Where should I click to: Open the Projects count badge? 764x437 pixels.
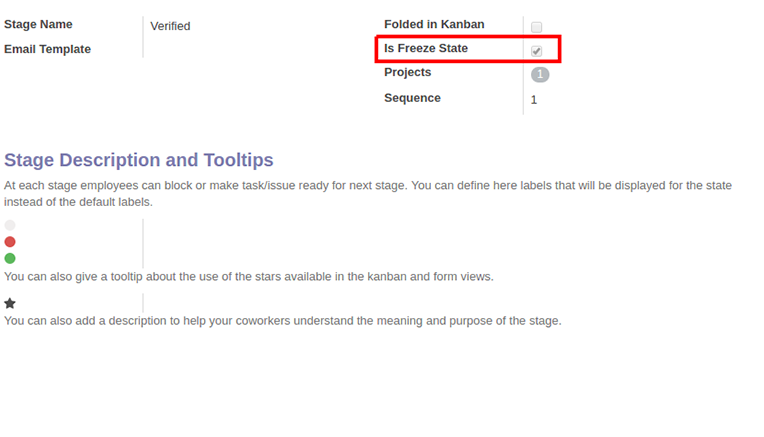[540, 75]
